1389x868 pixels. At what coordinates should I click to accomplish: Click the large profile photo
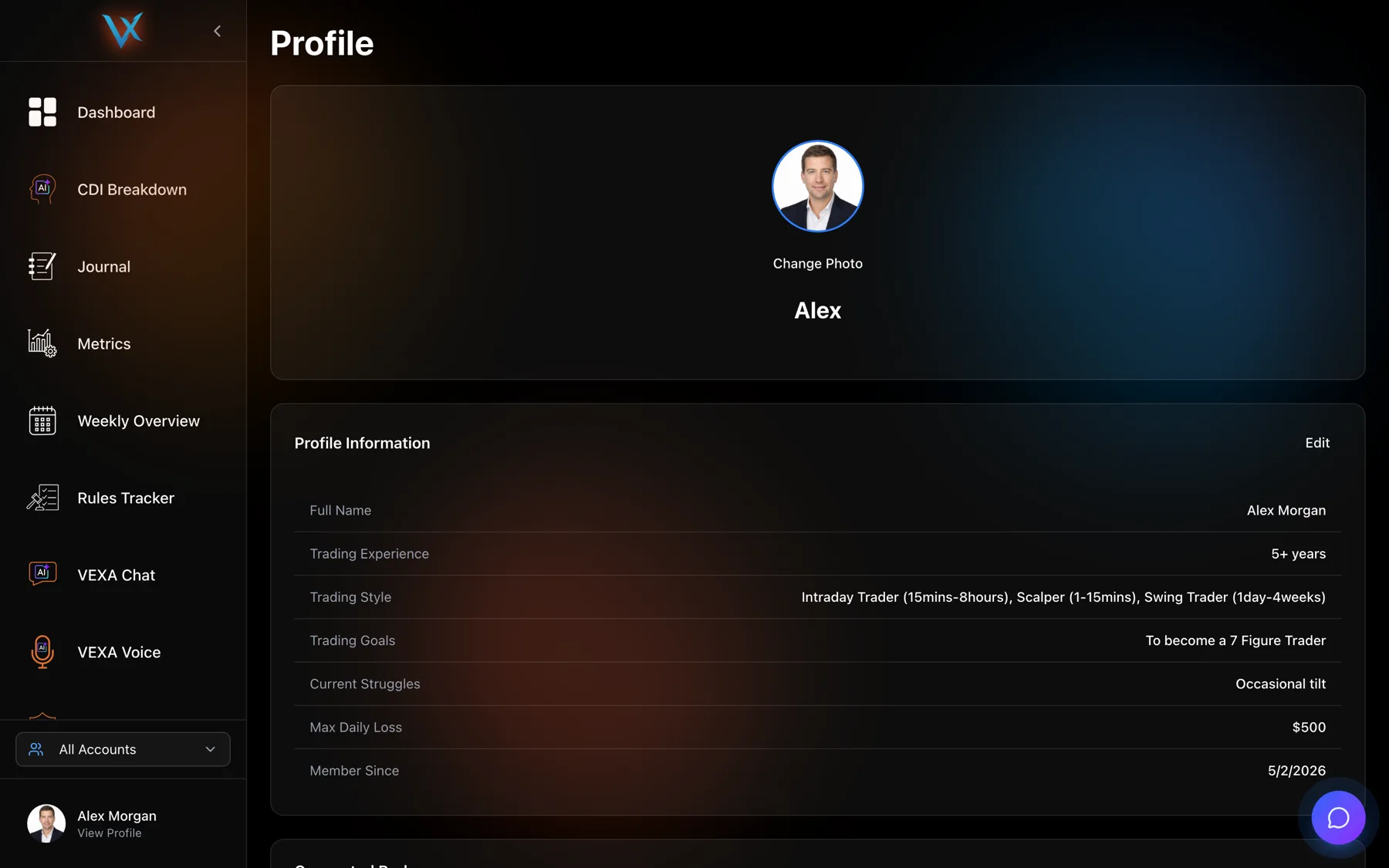(x=818, y=186)
